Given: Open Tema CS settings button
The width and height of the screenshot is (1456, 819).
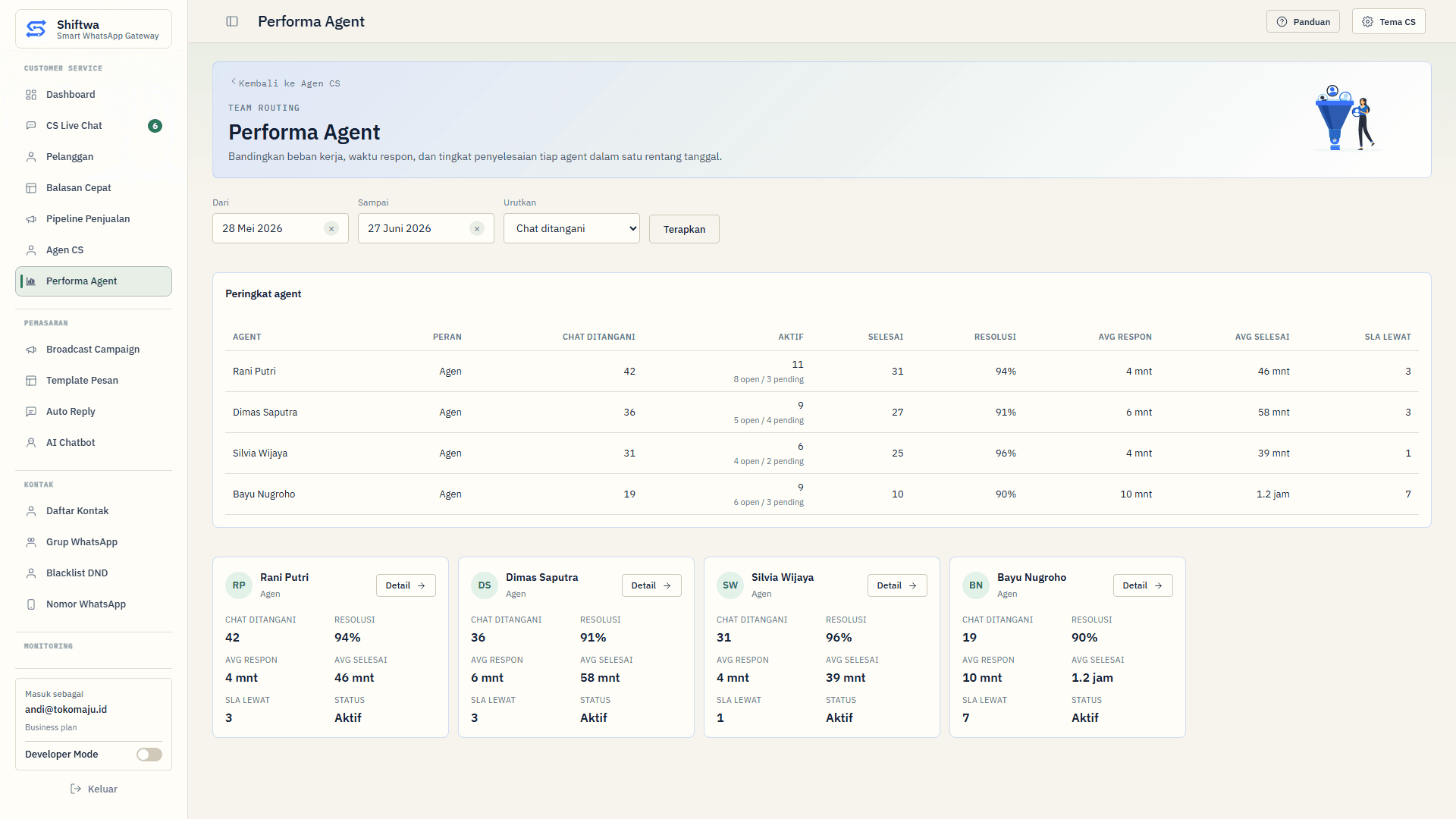Looking at the screenshot, I should 1389,21.
